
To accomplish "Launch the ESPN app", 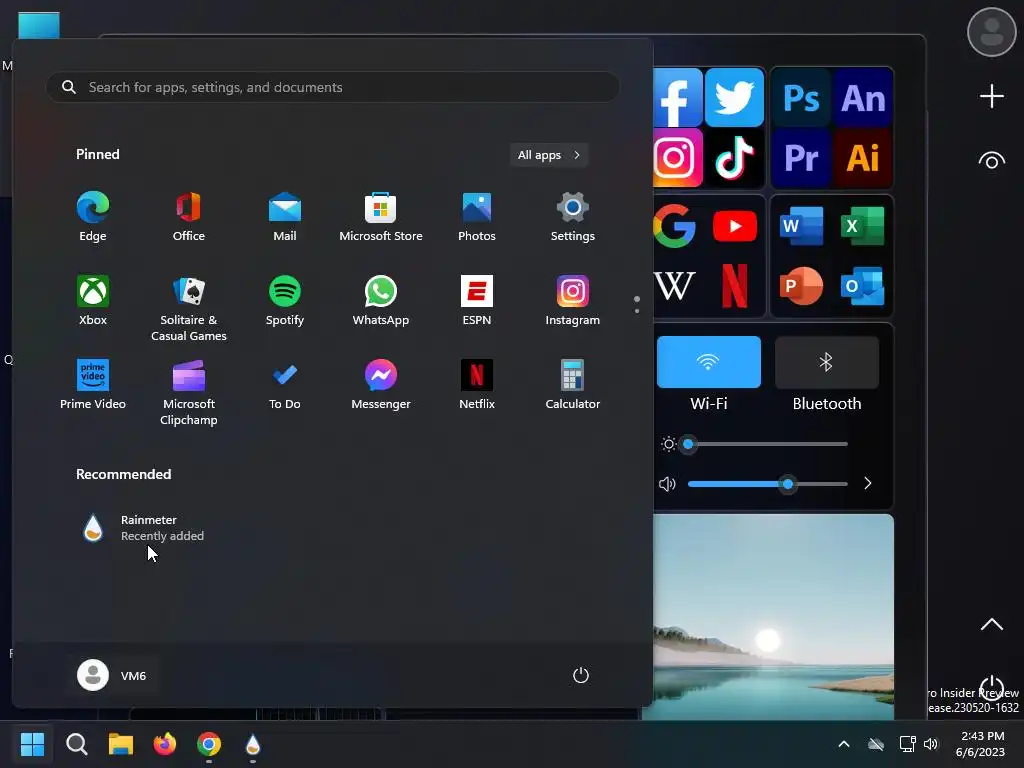I will pos(477,301).
